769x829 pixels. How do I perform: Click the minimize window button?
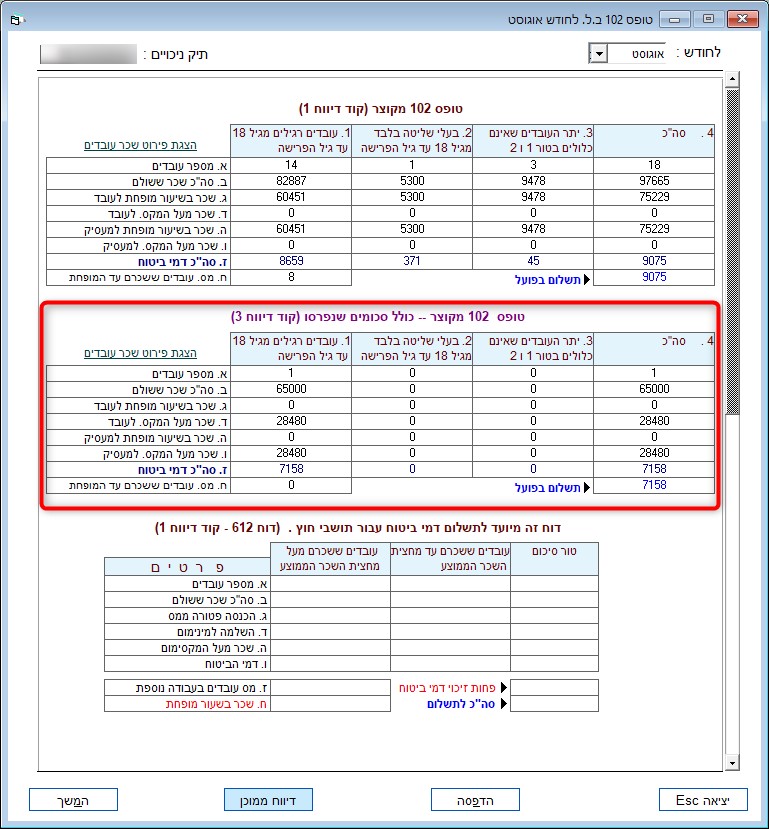tap(675, 20)
